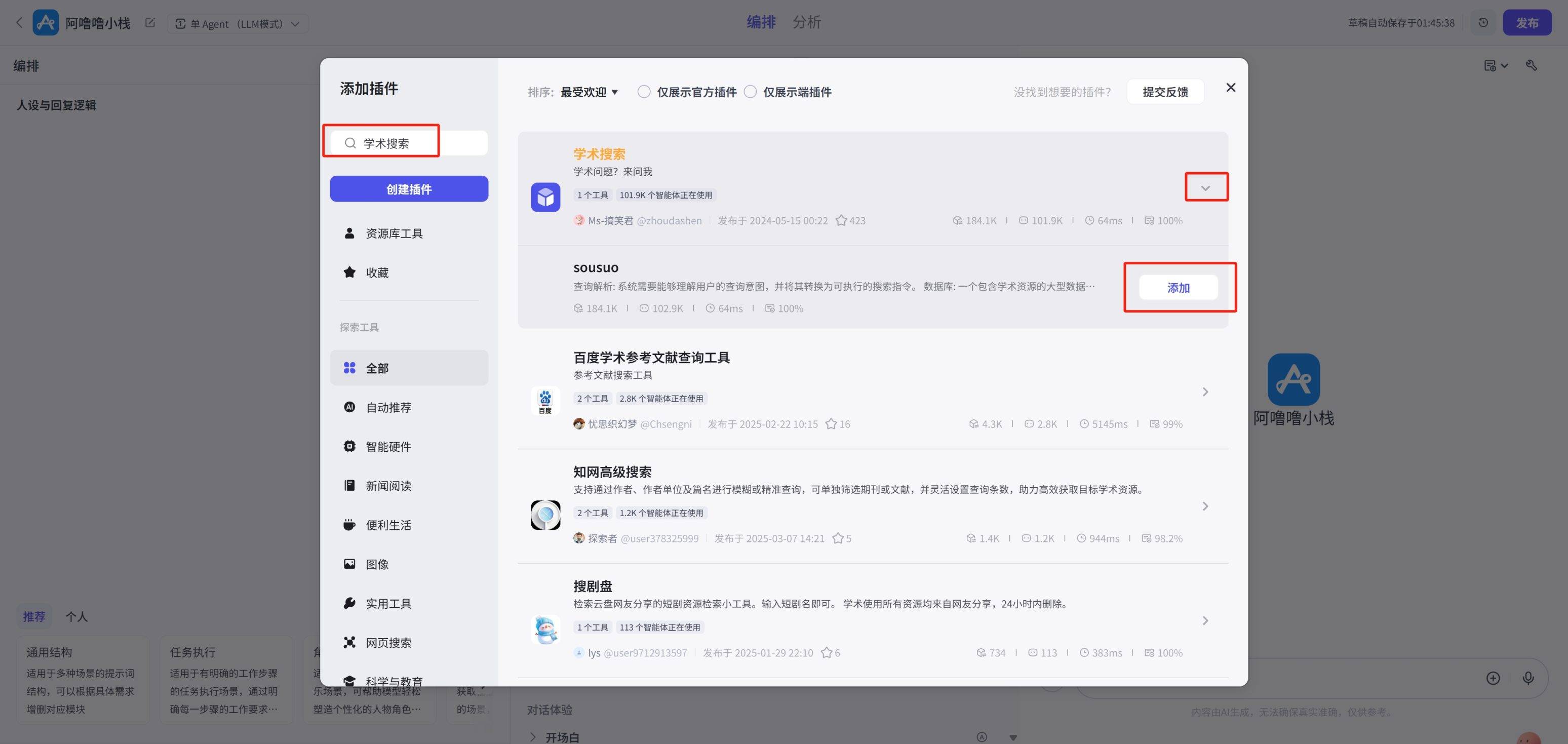Expand the 知网高级搜索 plugin chevron

pyautogui.click(x=1205, y=506)
